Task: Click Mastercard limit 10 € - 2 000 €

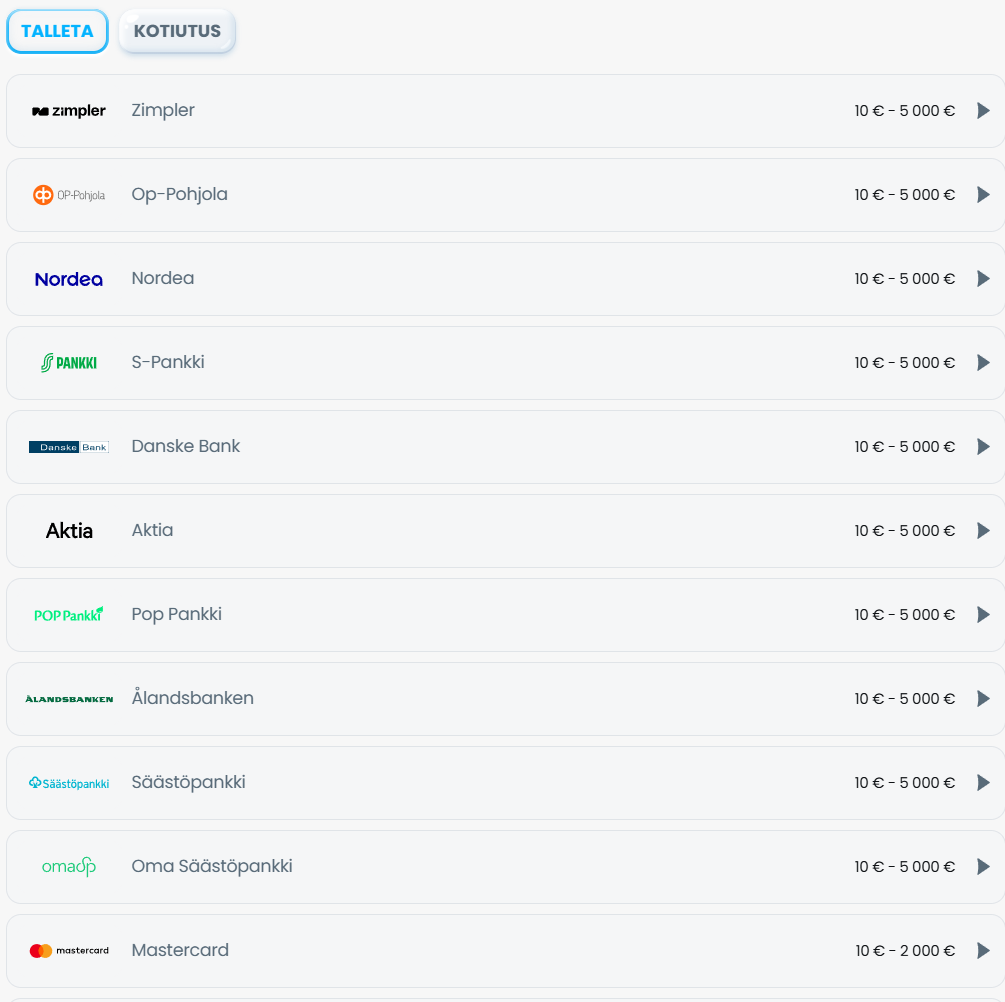Action: (x=905, y=951)
